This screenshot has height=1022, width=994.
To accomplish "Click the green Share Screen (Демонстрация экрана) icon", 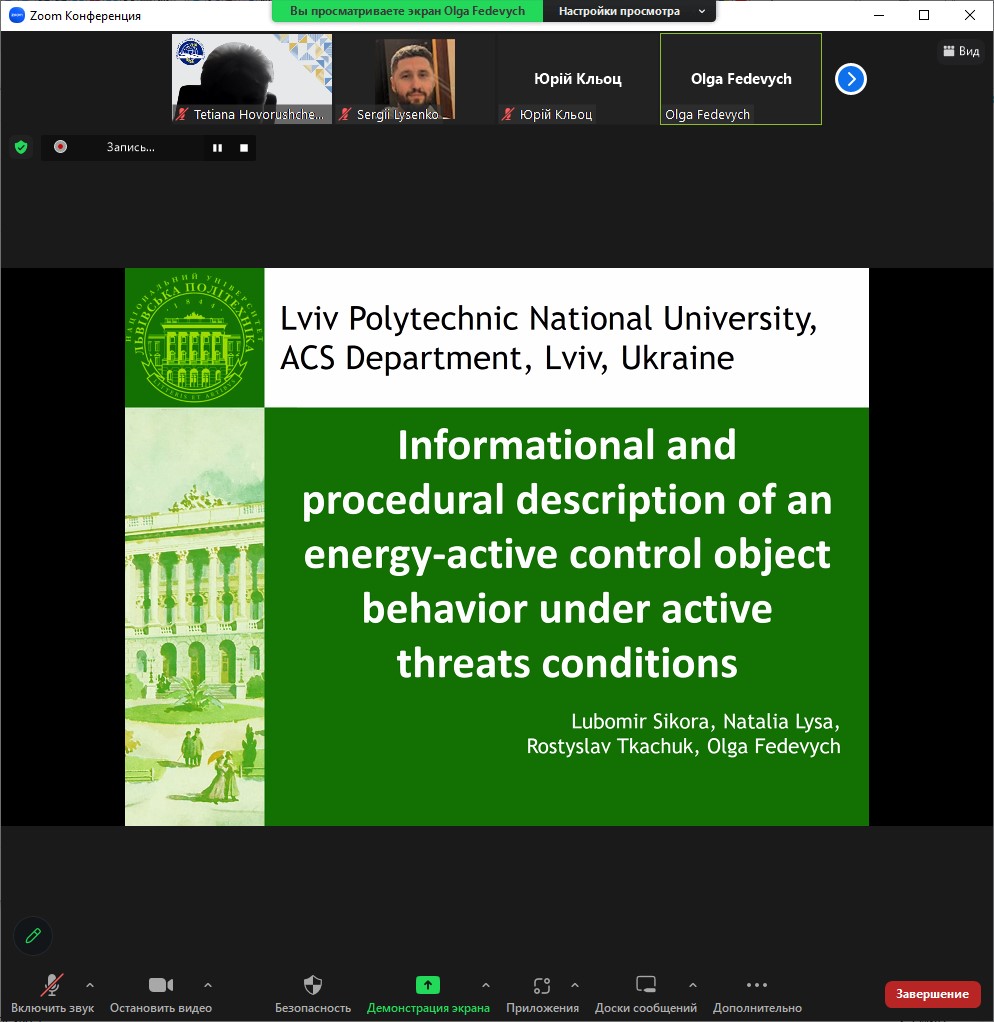I will click(x=428, y=985).
